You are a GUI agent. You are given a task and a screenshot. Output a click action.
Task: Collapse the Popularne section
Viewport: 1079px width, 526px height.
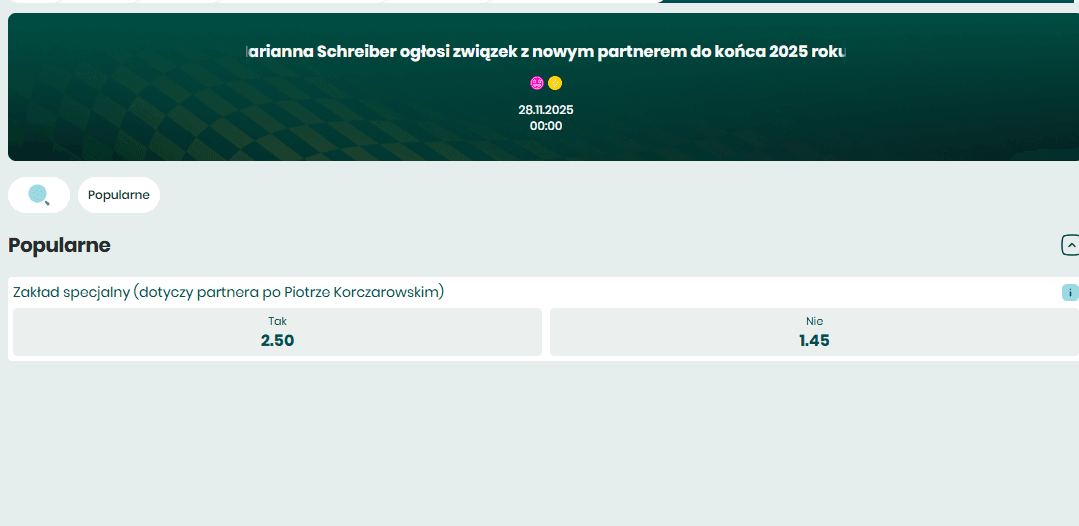click(x=1070, y=245)
